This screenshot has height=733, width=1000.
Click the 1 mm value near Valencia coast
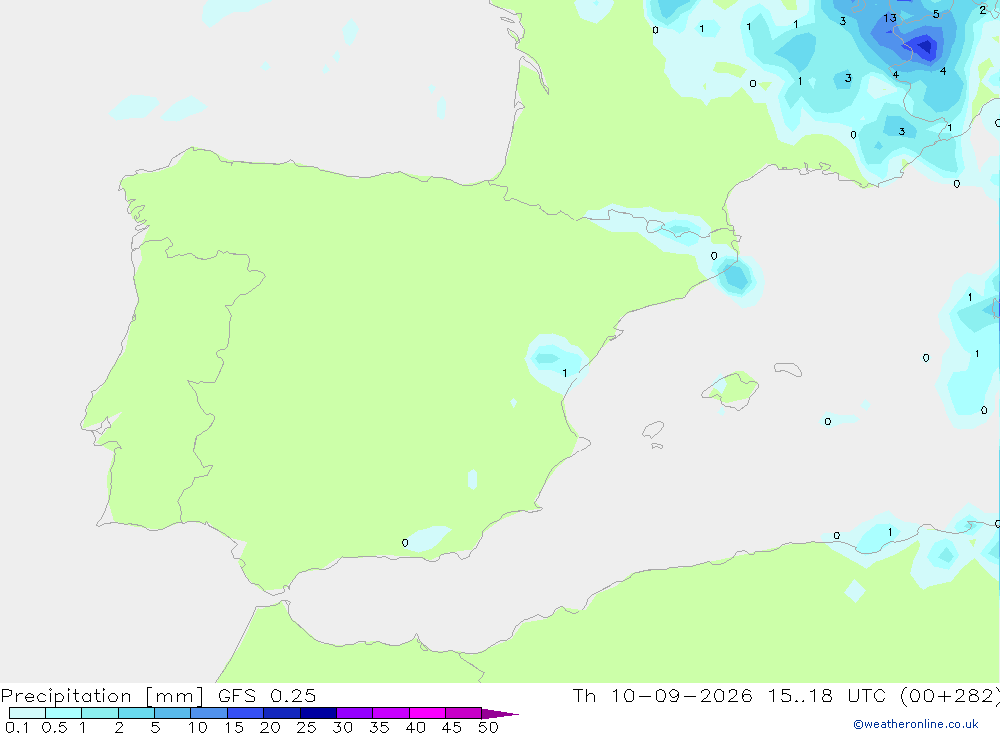pyautogui.click(x=564, y=373)
